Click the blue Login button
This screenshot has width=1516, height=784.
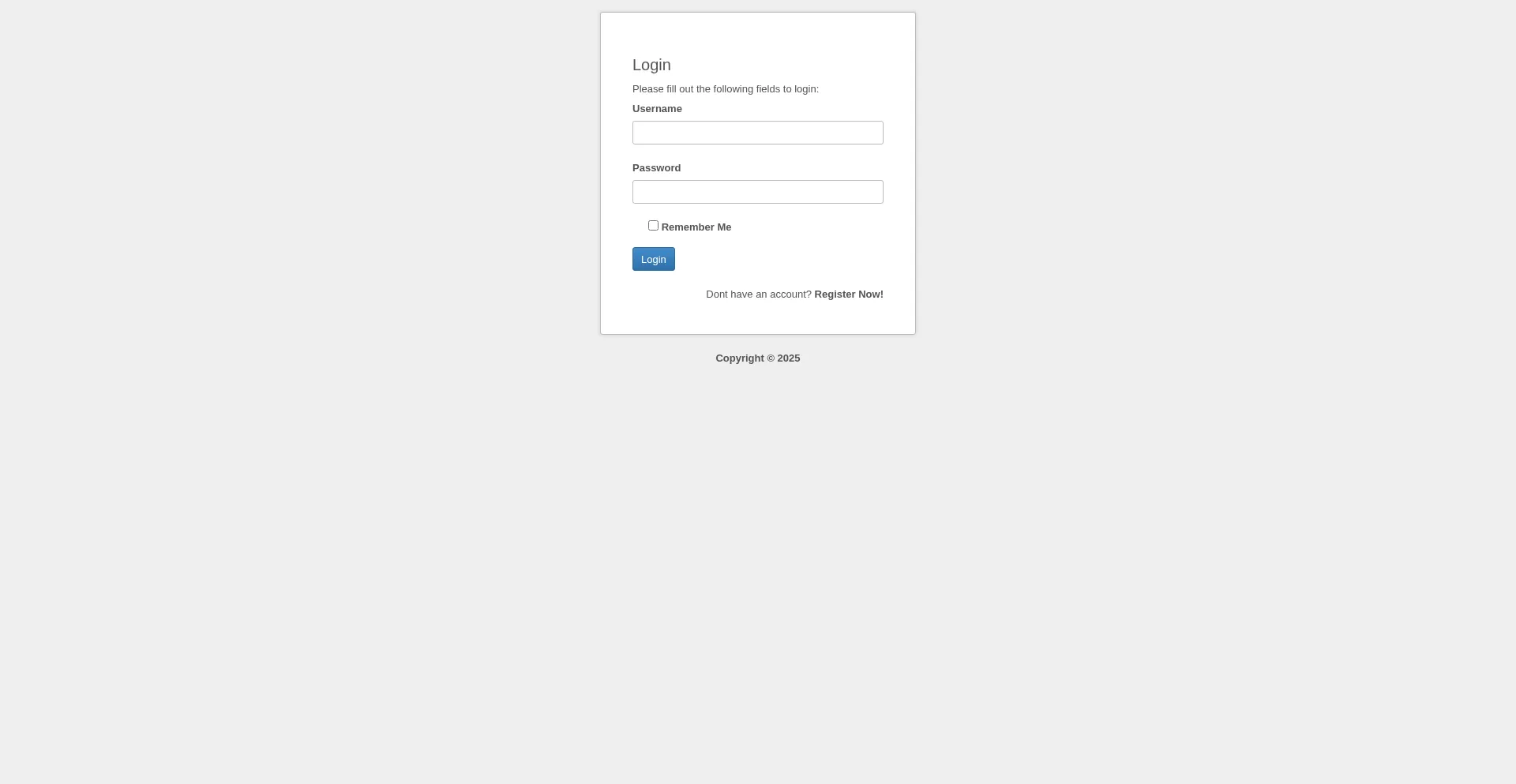click(x=654, y=259)
